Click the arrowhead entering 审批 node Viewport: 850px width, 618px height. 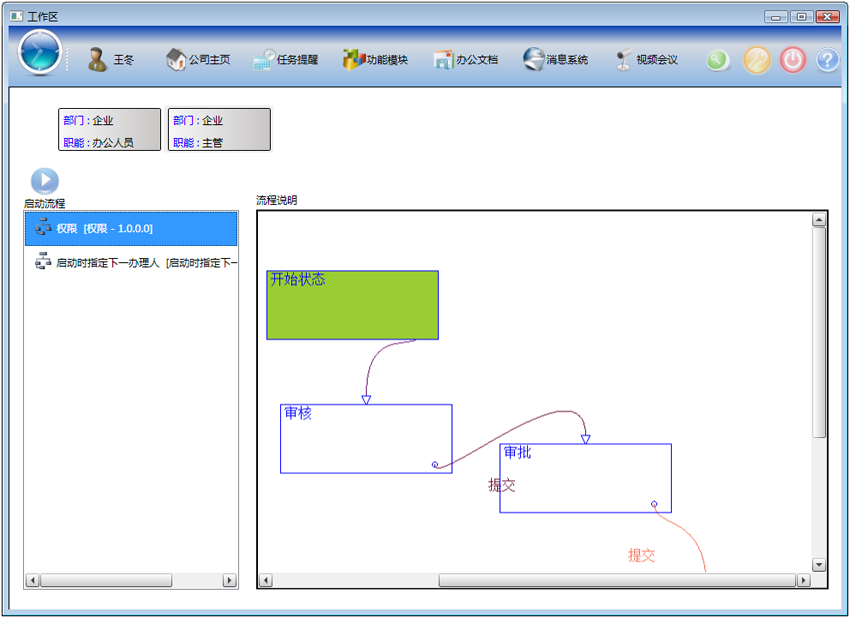pyautogui.click(x=585, y=439)
